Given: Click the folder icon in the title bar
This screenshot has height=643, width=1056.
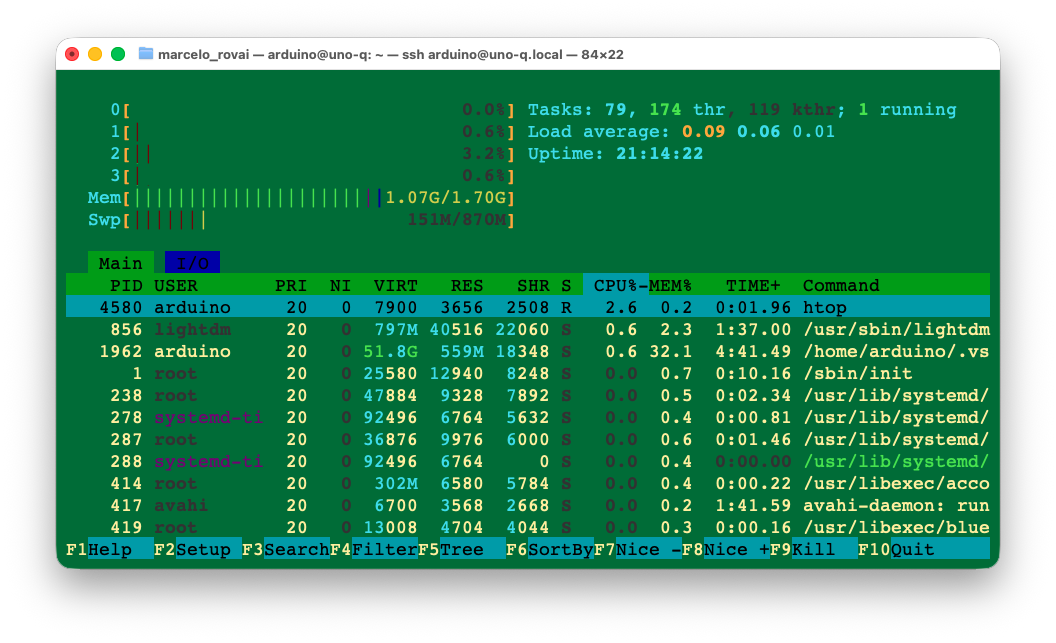Looking at the screenshot, I should pos(145,54).
